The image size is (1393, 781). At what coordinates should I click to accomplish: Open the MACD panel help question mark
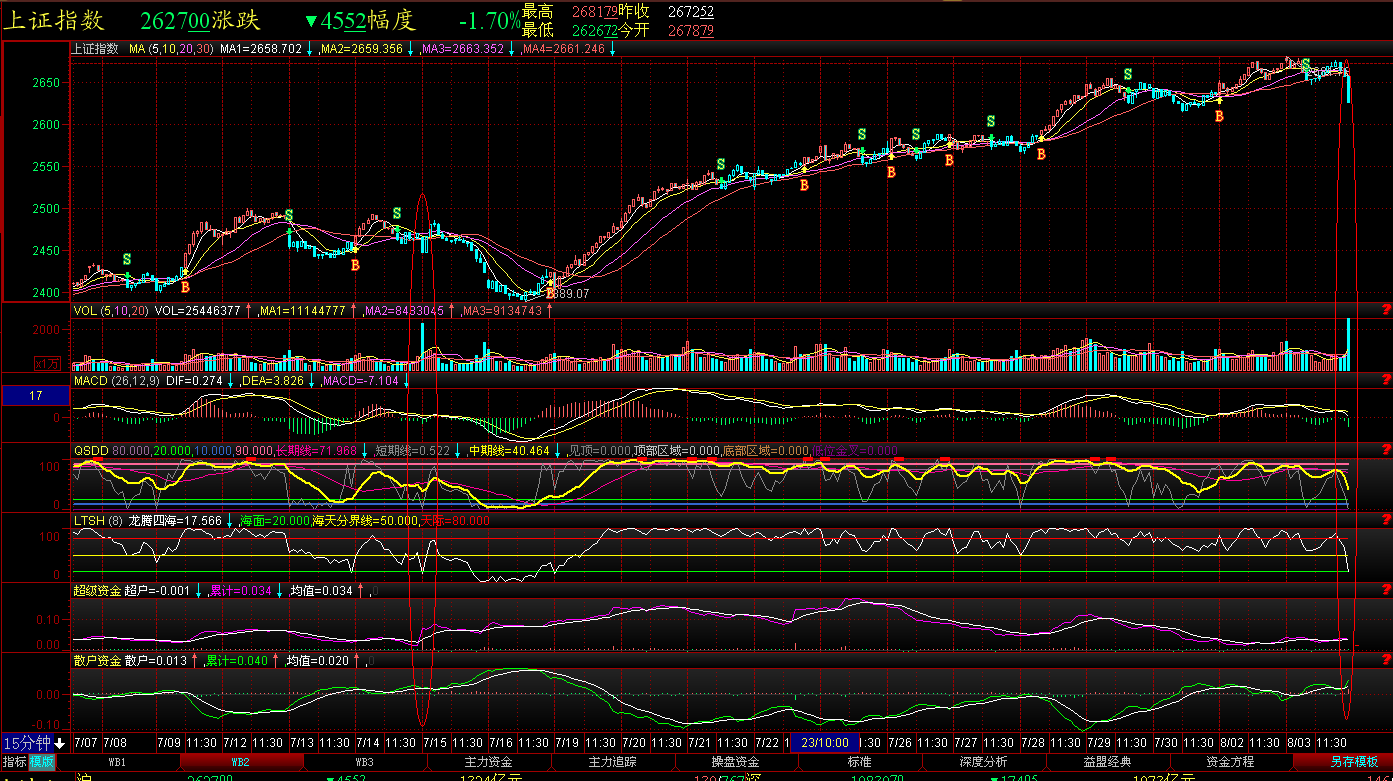click(1386, 380)
